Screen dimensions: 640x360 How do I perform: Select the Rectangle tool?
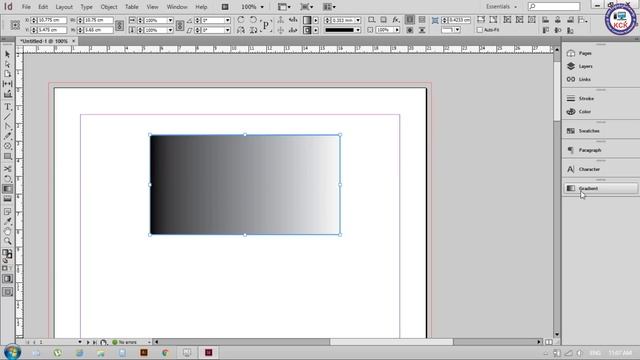7,156
